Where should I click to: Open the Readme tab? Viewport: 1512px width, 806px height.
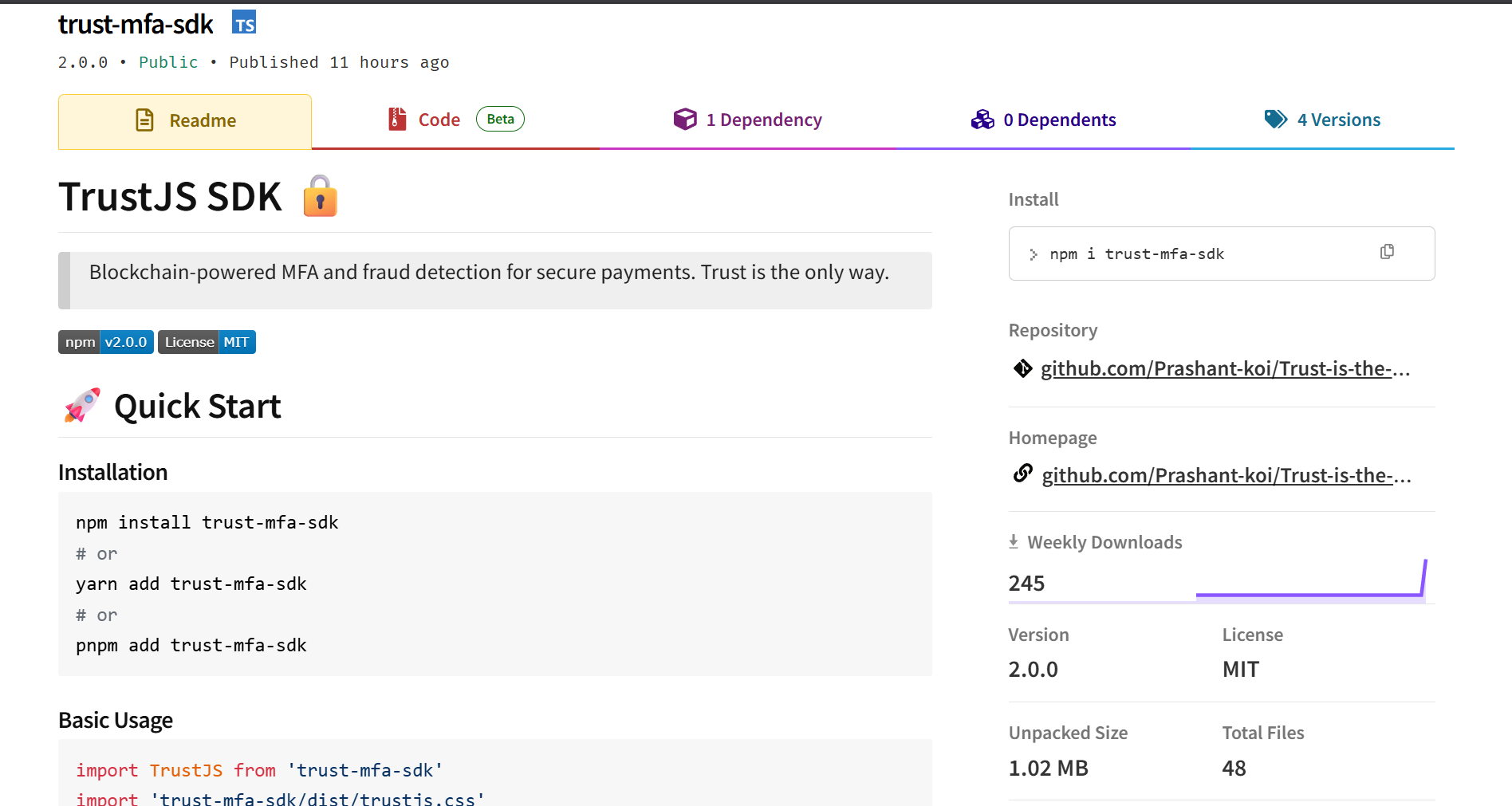(x=185, y=121)
